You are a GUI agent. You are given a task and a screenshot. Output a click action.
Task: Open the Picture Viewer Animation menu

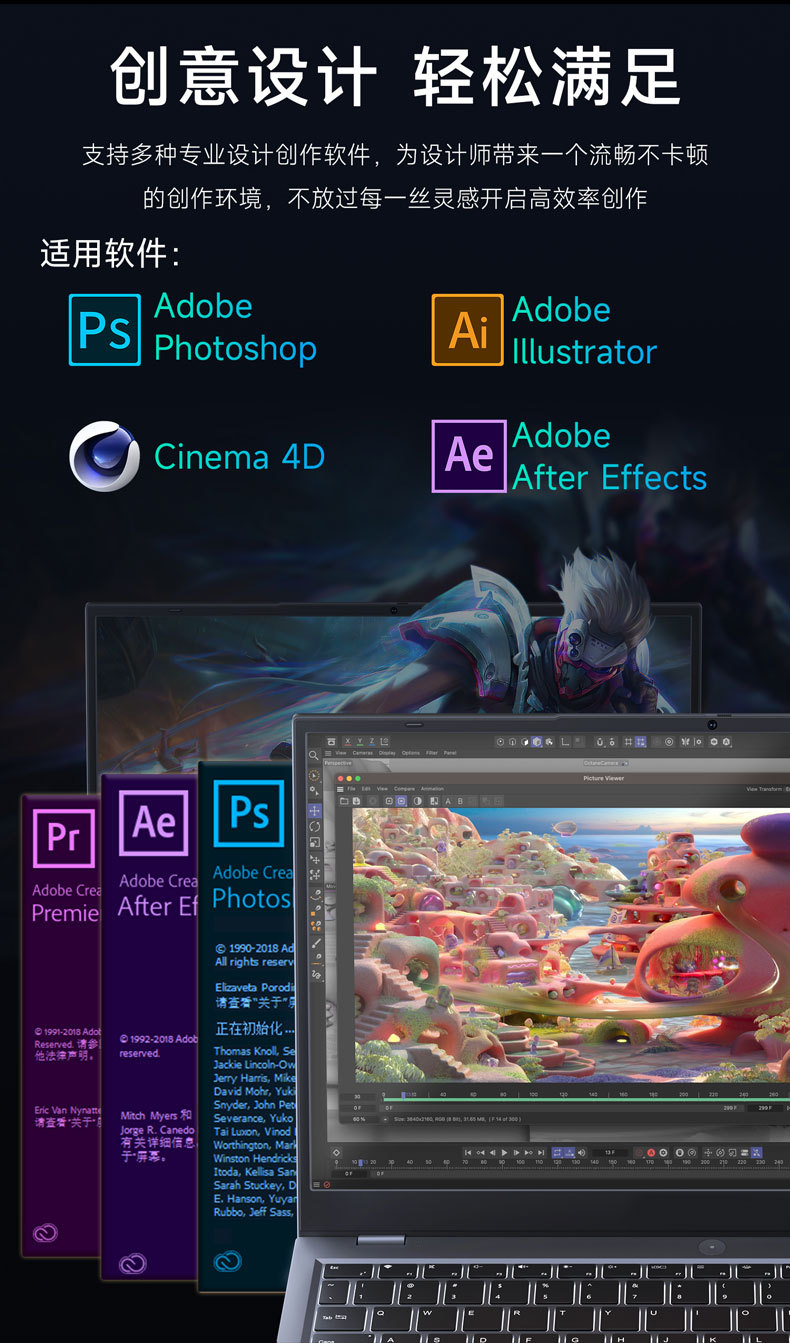point(432,788)
